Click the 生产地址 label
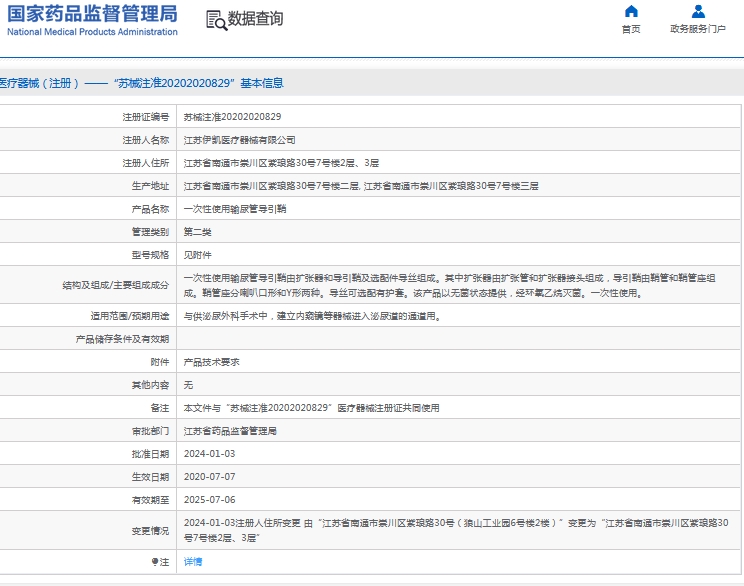 (x=150, y=186)
